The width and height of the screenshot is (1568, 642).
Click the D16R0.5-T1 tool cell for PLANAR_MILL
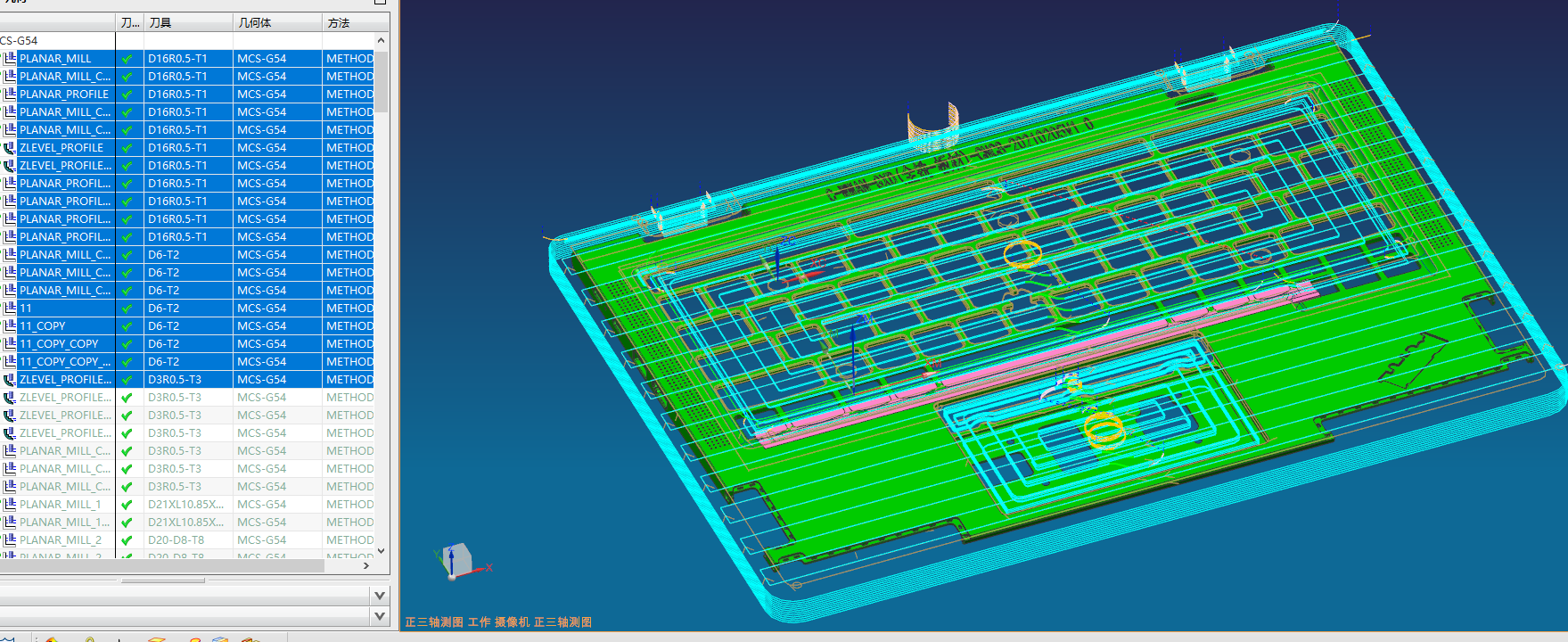(188, 59)
